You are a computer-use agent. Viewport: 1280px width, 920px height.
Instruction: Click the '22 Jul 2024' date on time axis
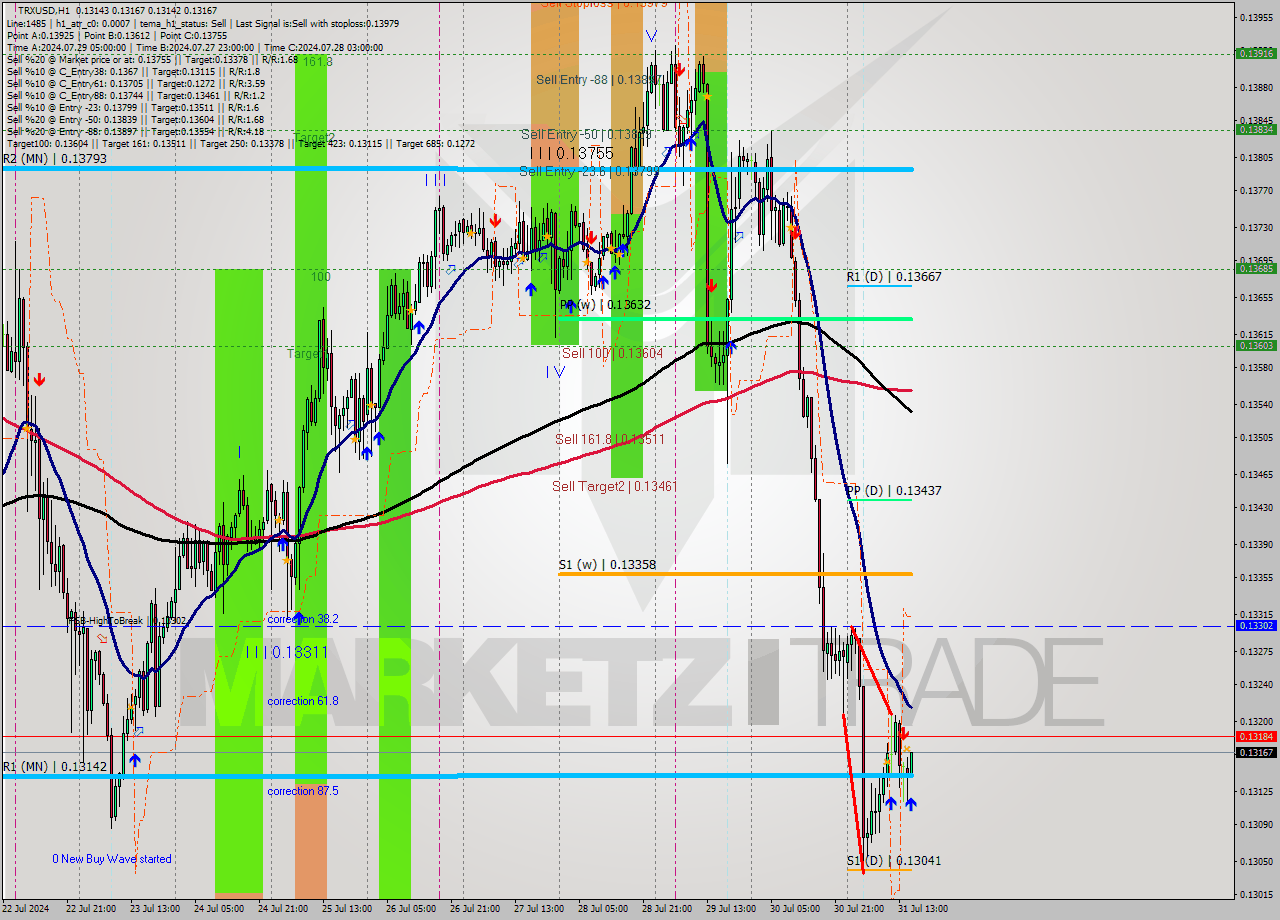click(x=26, y=909)
